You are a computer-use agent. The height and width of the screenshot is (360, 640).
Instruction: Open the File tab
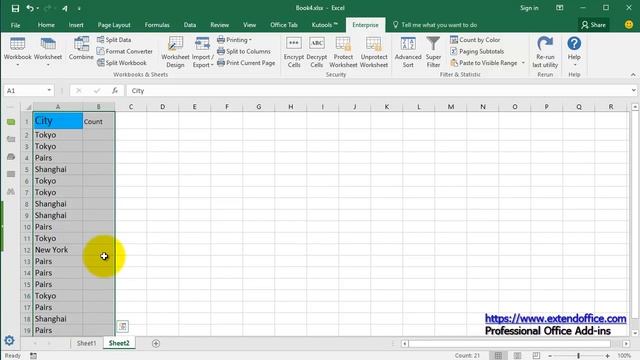pos(16,25)
